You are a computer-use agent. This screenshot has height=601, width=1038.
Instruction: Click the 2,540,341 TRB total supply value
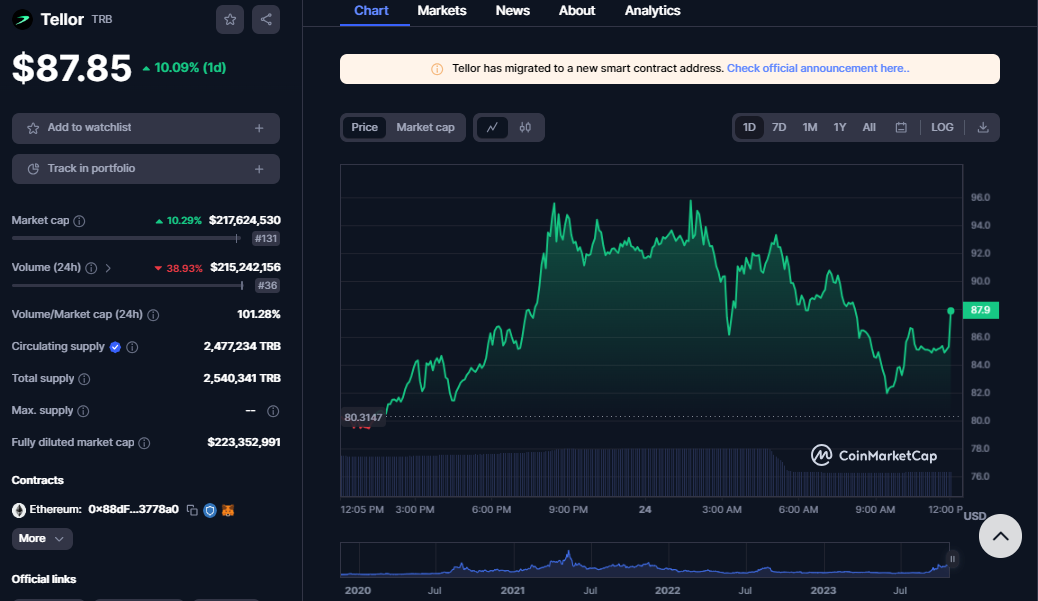pyautogui.click(x=242, y=379)
